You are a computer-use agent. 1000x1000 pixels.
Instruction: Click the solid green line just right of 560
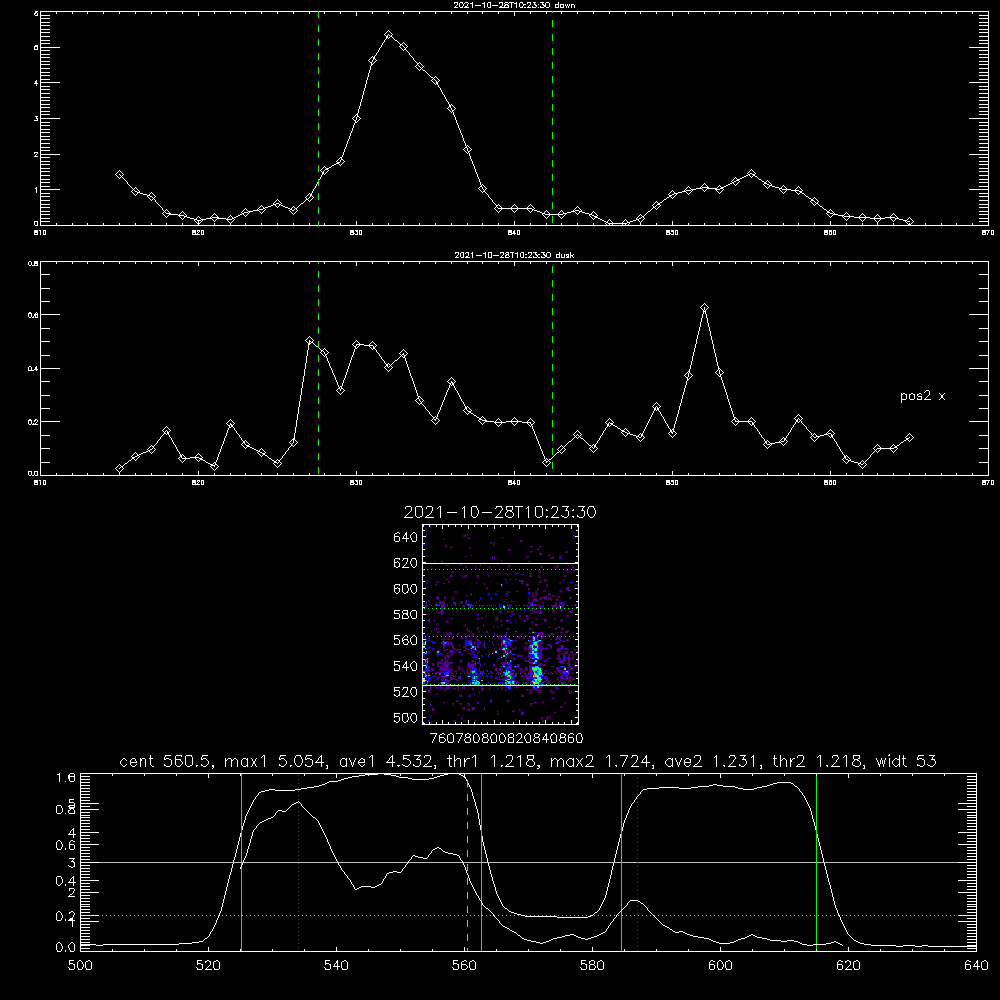[x=481, y=862]
